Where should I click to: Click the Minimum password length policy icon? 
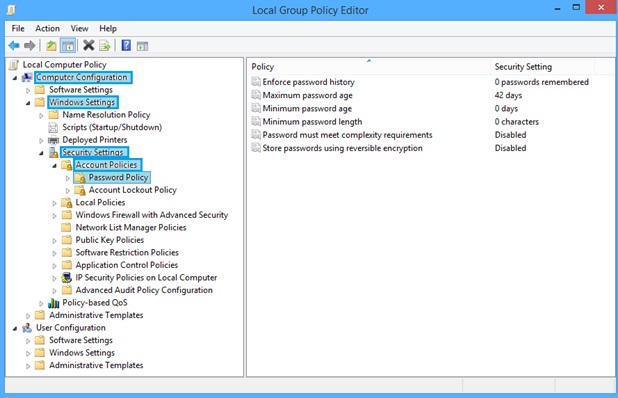(256, 121)
